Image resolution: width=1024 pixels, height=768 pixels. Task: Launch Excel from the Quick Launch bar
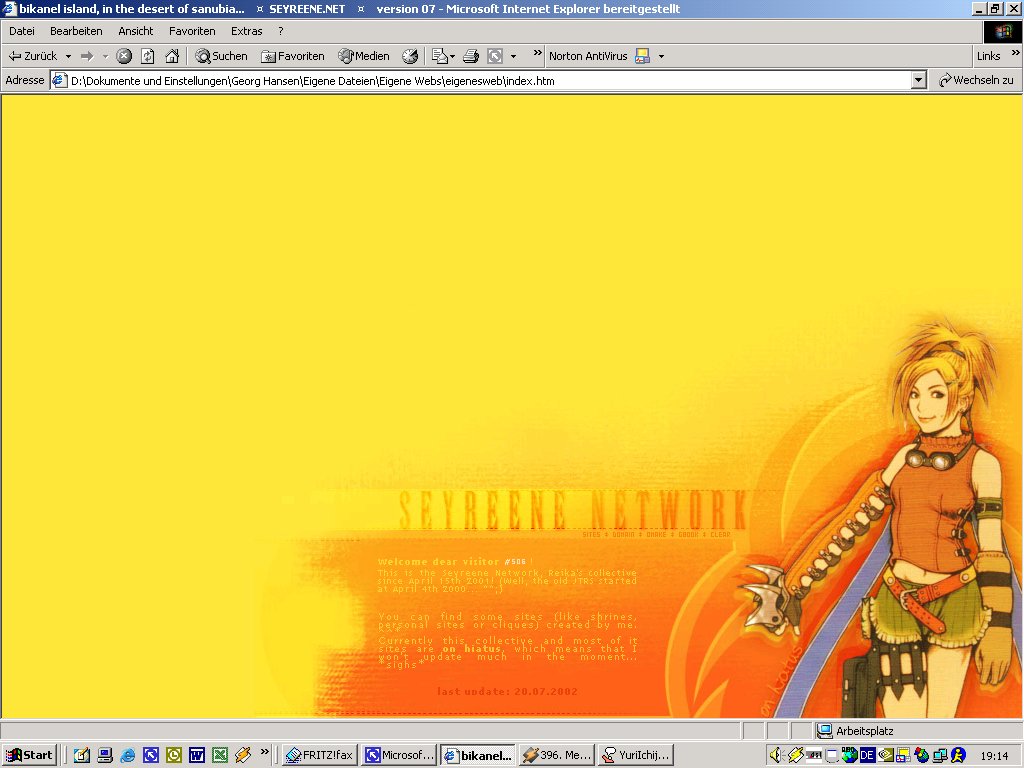[220, 756]
